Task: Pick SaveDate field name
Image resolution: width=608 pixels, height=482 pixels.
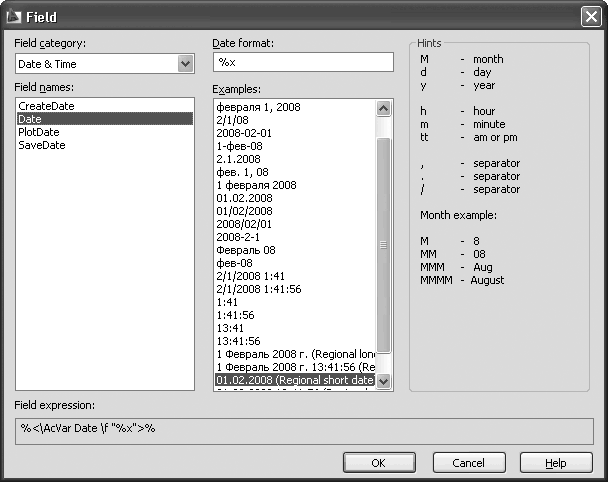Action: (x=42, y=145)
